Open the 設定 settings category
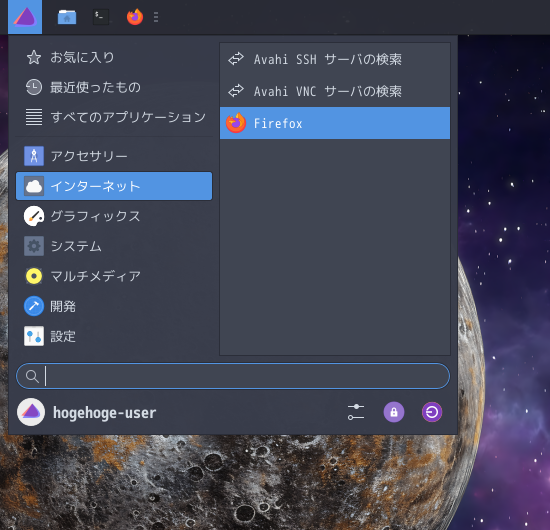The width and height of the screenshot is (550, 530). 114,336
